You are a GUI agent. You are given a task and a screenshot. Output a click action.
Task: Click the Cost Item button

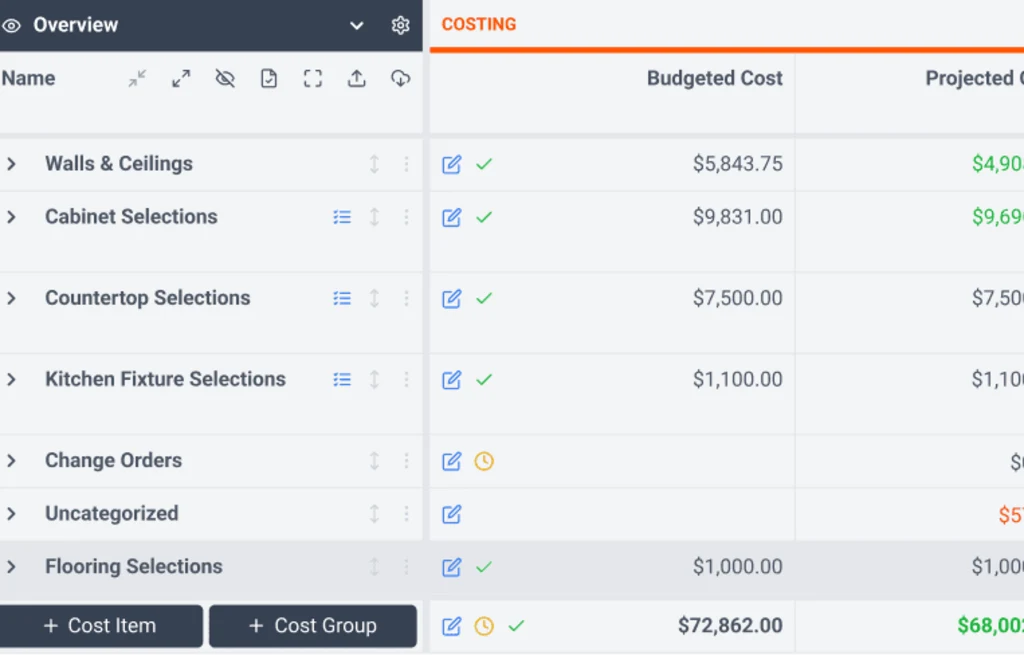click(x=101, y=626)
